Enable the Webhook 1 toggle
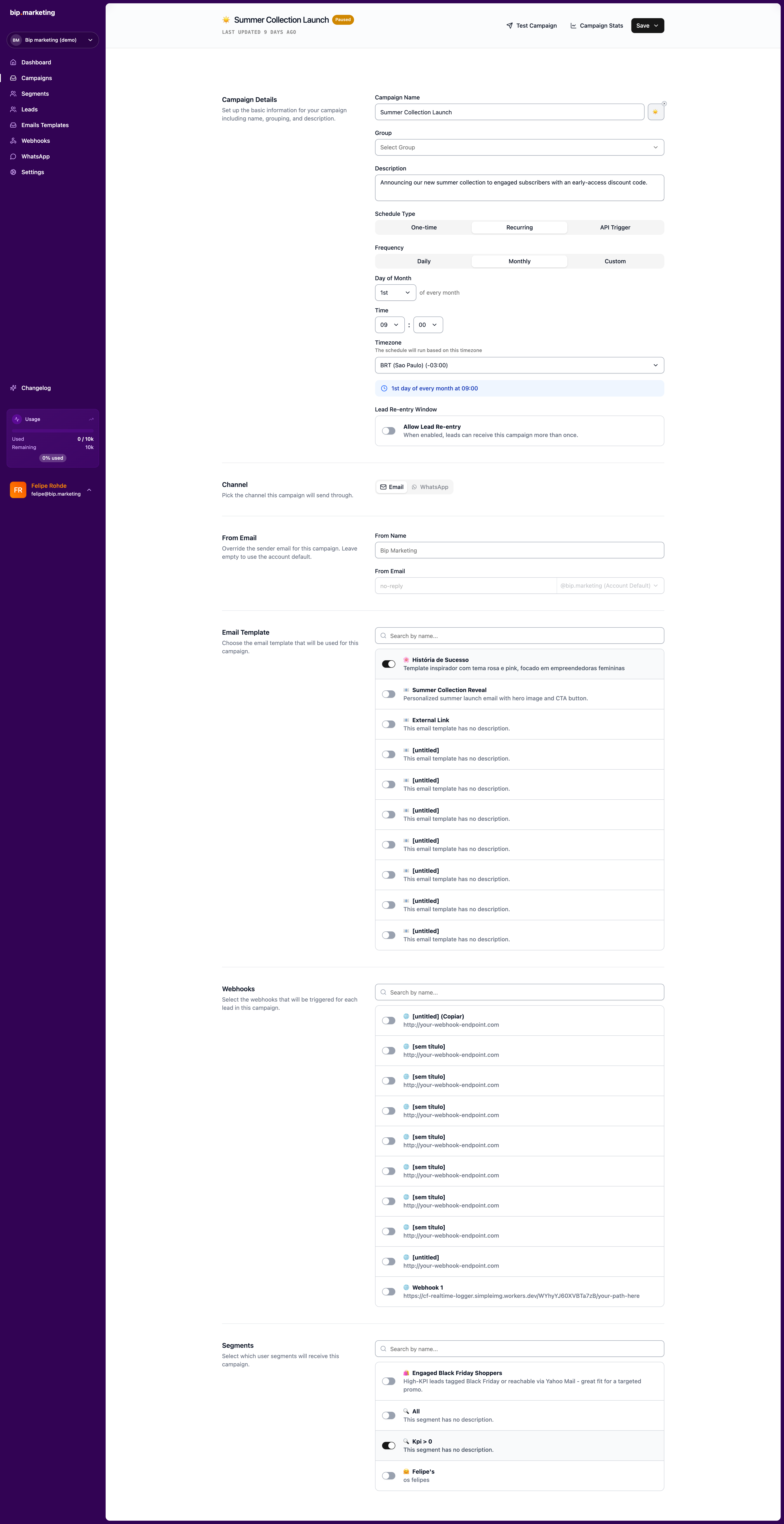 click(x=389, y=1291)
